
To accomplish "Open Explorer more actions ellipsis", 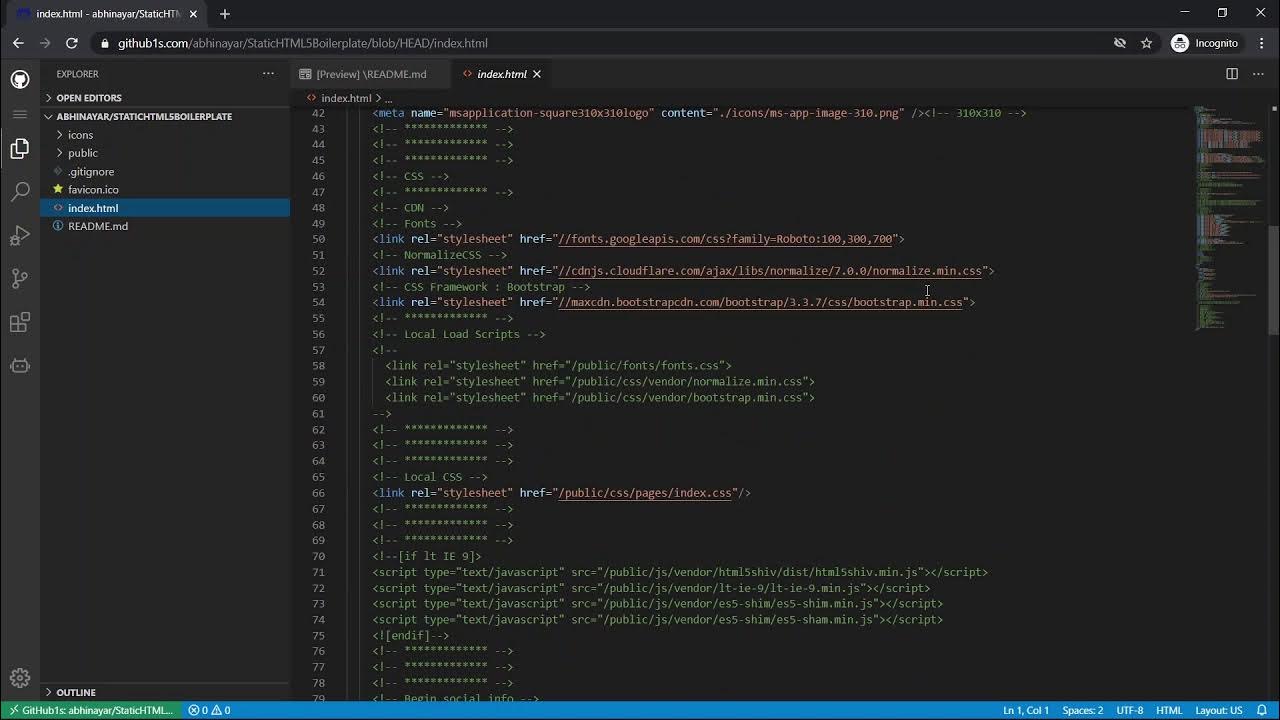I will 268,74.
